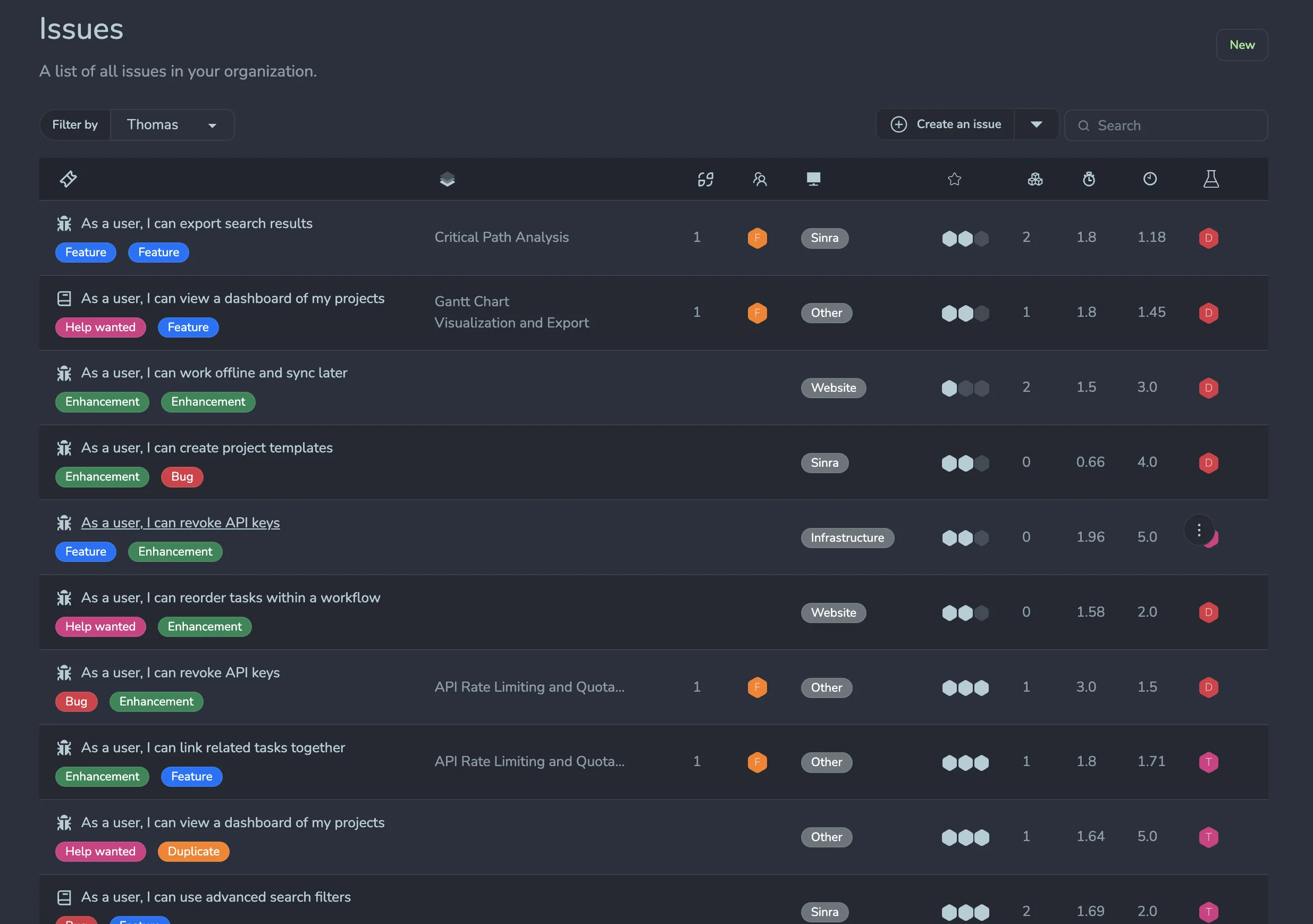Click the flask column header icon
This screenshot has height=924, width=1313.
coord(1210,179)
